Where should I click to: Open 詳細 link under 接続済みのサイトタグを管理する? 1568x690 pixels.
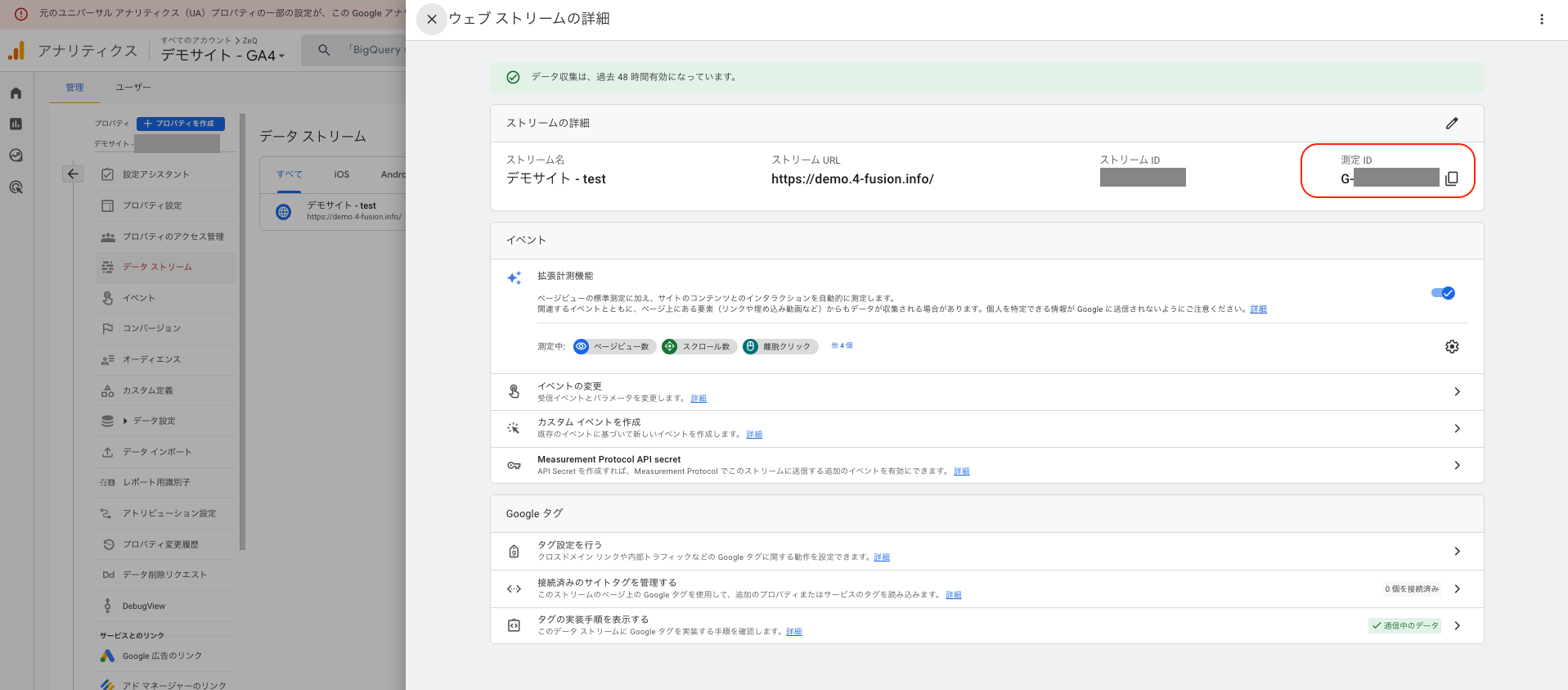pos(954,595)
